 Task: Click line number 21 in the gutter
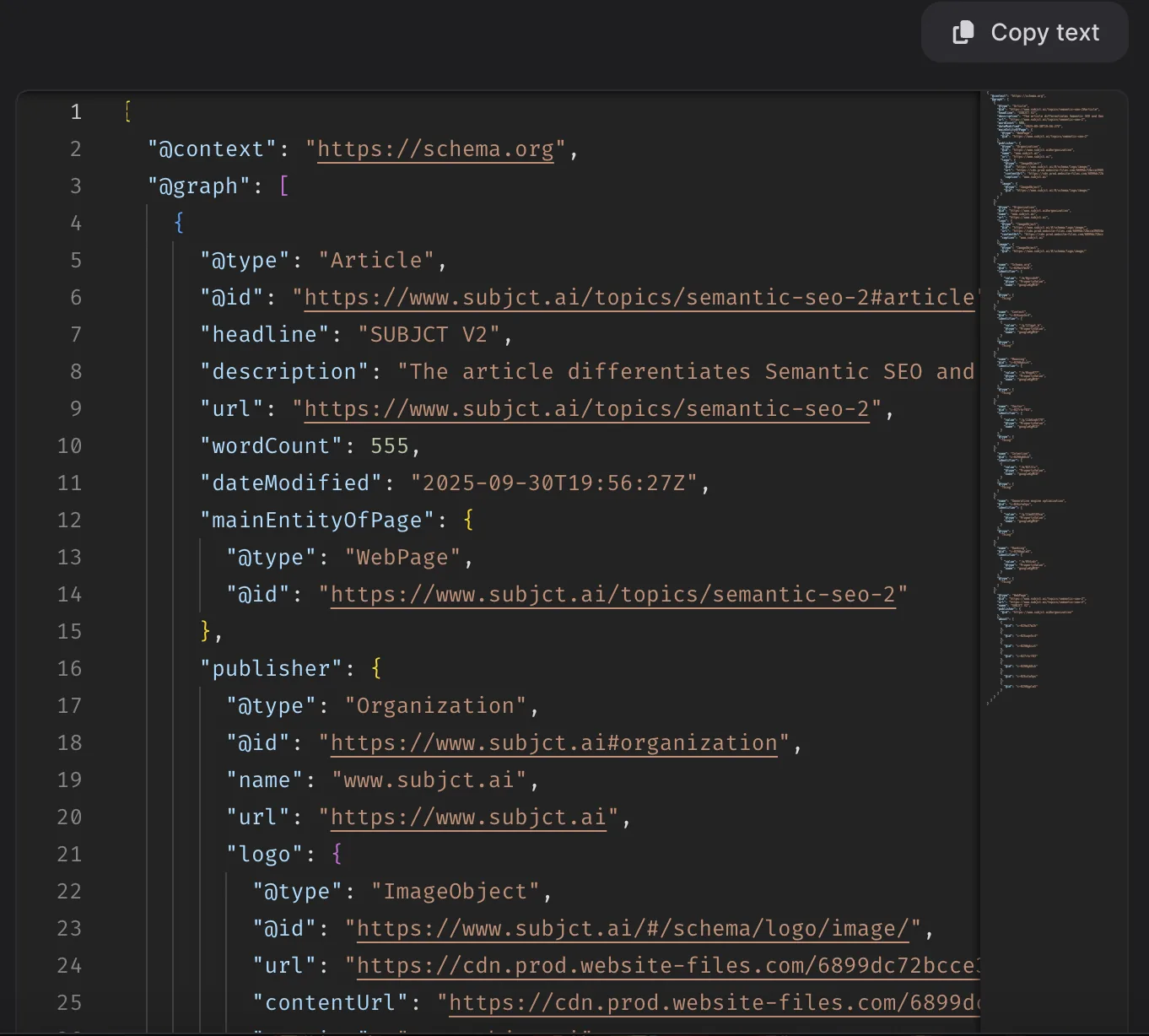(69, 855)
